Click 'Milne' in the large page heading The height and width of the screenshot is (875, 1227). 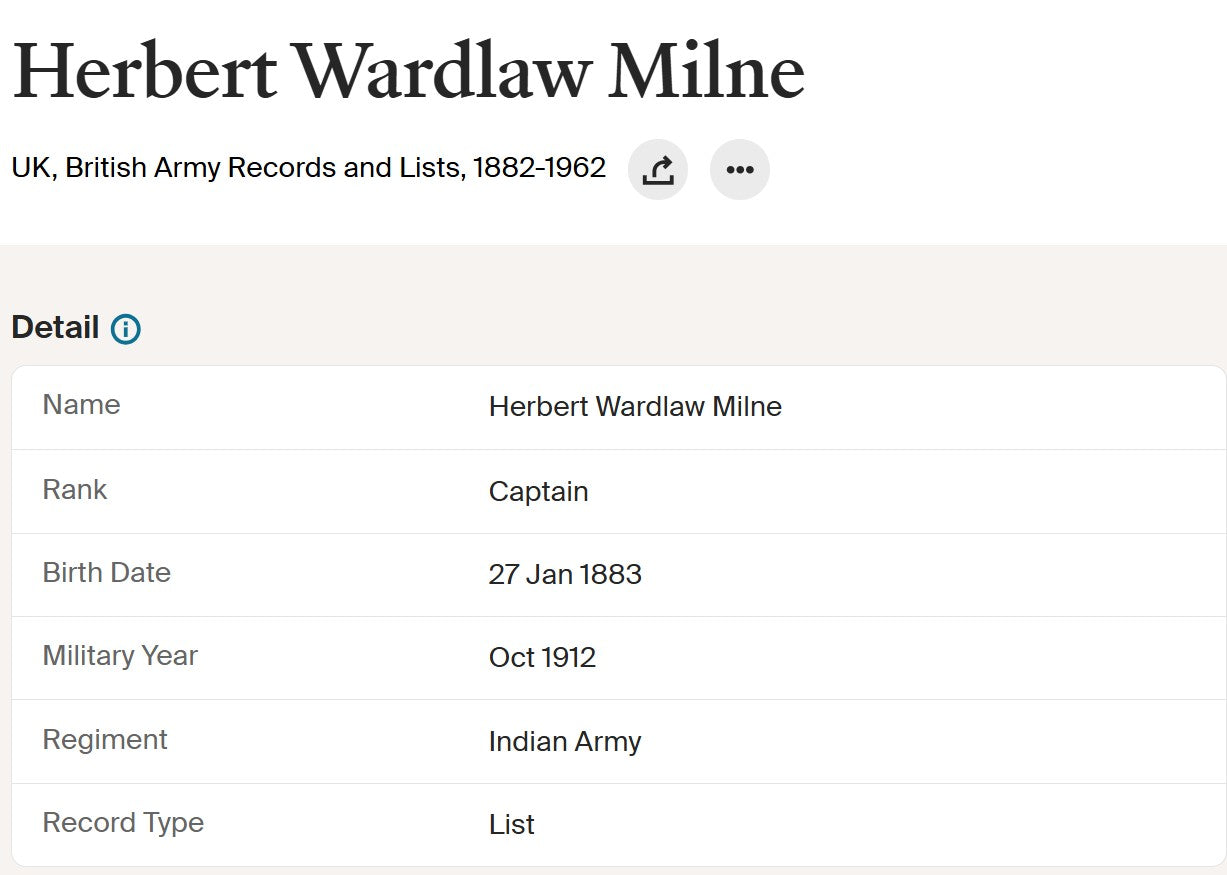pyautogui.click(x=706, y=72)
